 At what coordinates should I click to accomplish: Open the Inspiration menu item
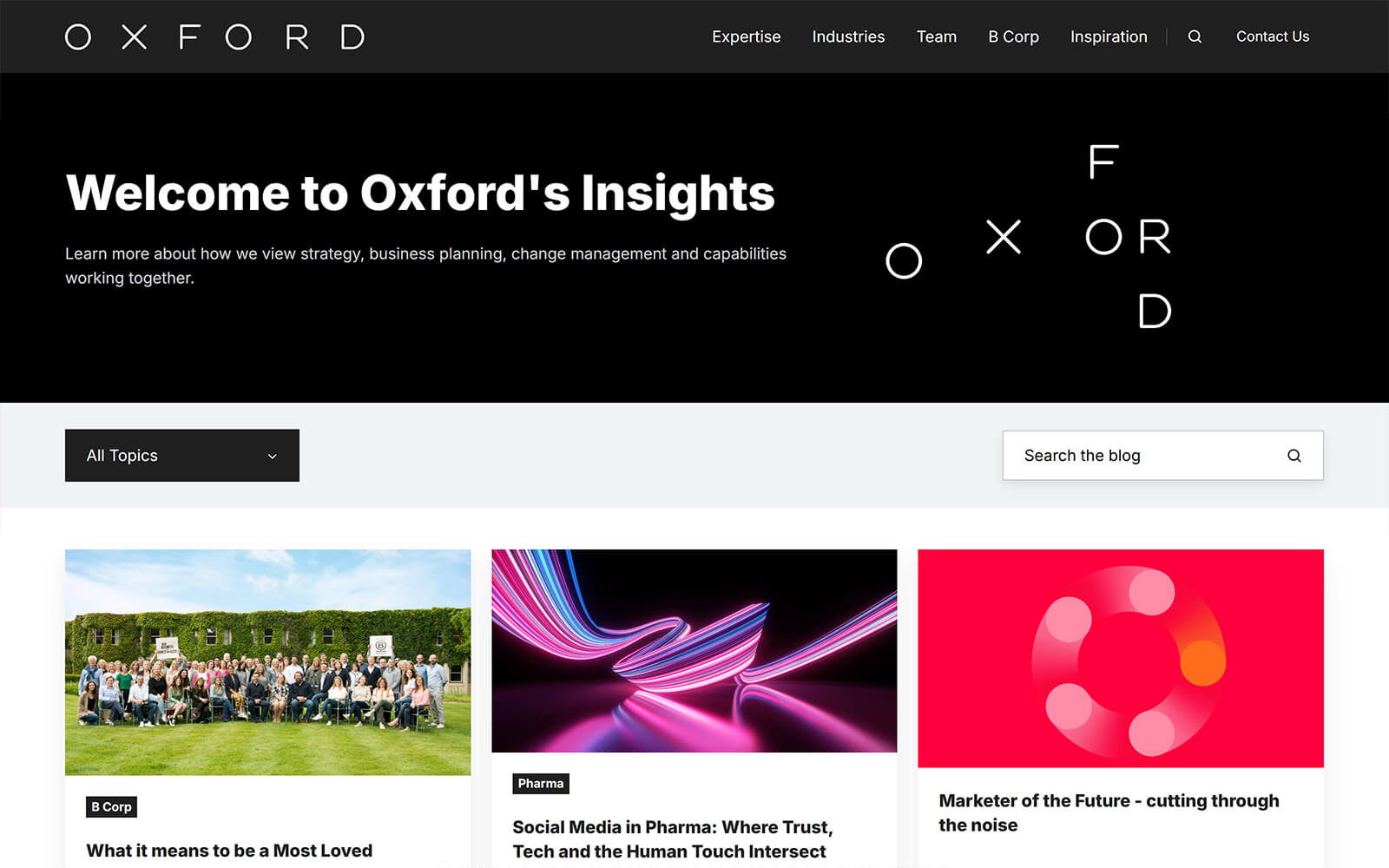1108,36
